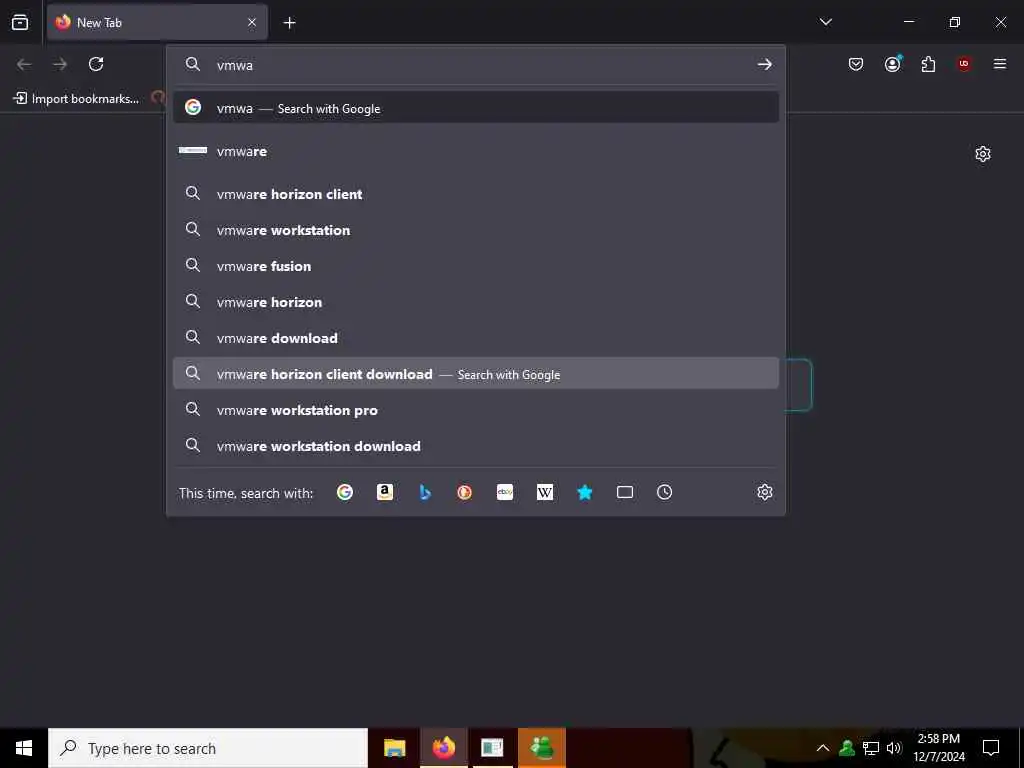Image resolution: width=1024 pixels, height=768 pixels.
Task: Open the Firefox View icon
Action: coord(20,22)
